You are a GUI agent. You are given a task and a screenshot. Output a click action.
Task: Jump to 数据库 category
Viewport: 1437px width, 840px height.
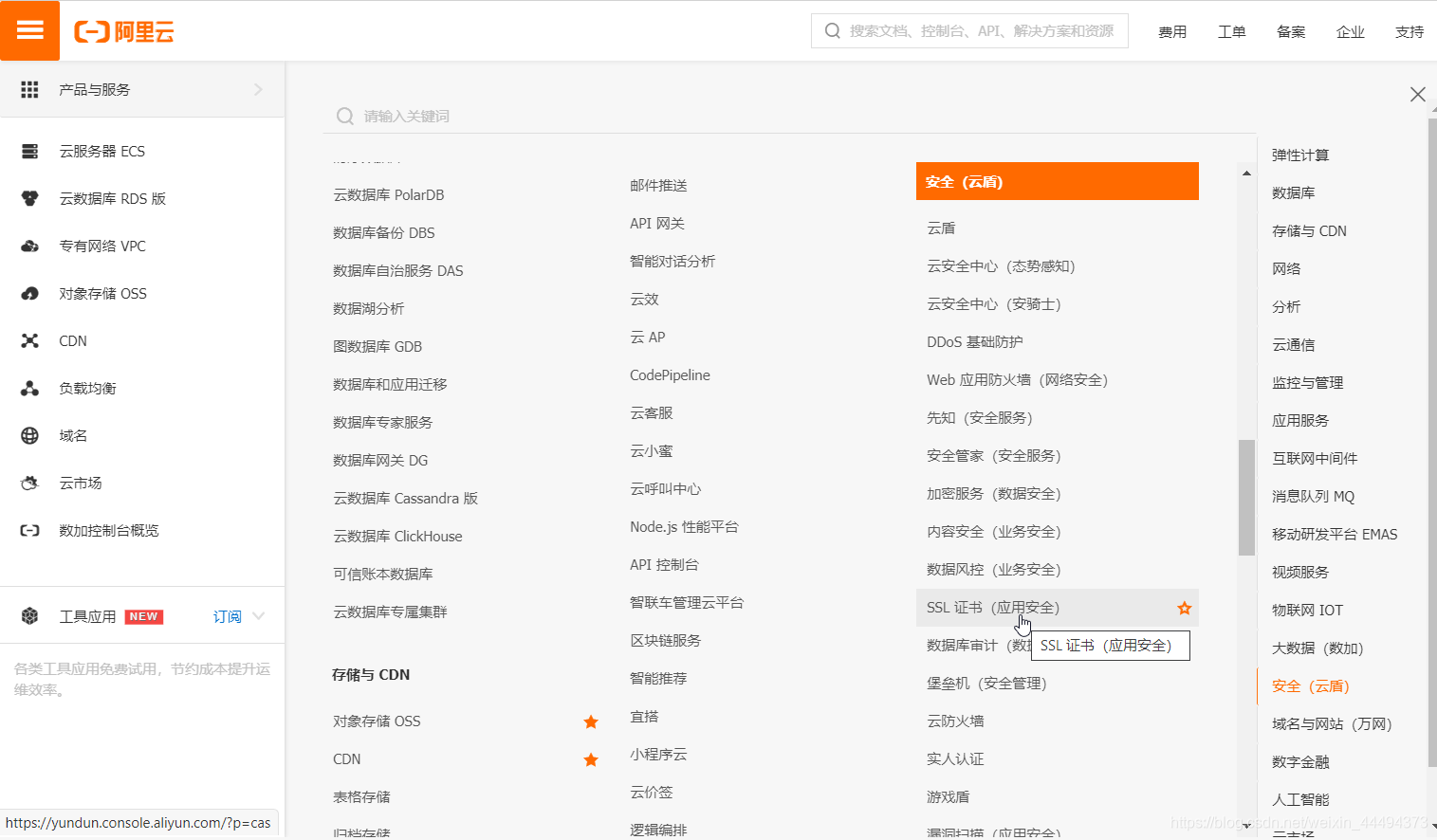tap(1294, 193)
